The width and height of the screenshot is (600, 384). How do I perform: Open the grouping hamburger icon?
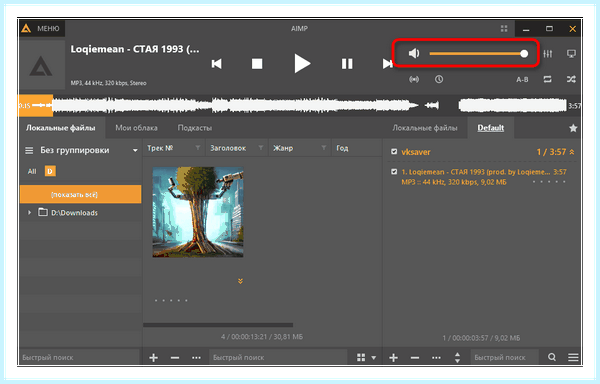tap(29, 150)
